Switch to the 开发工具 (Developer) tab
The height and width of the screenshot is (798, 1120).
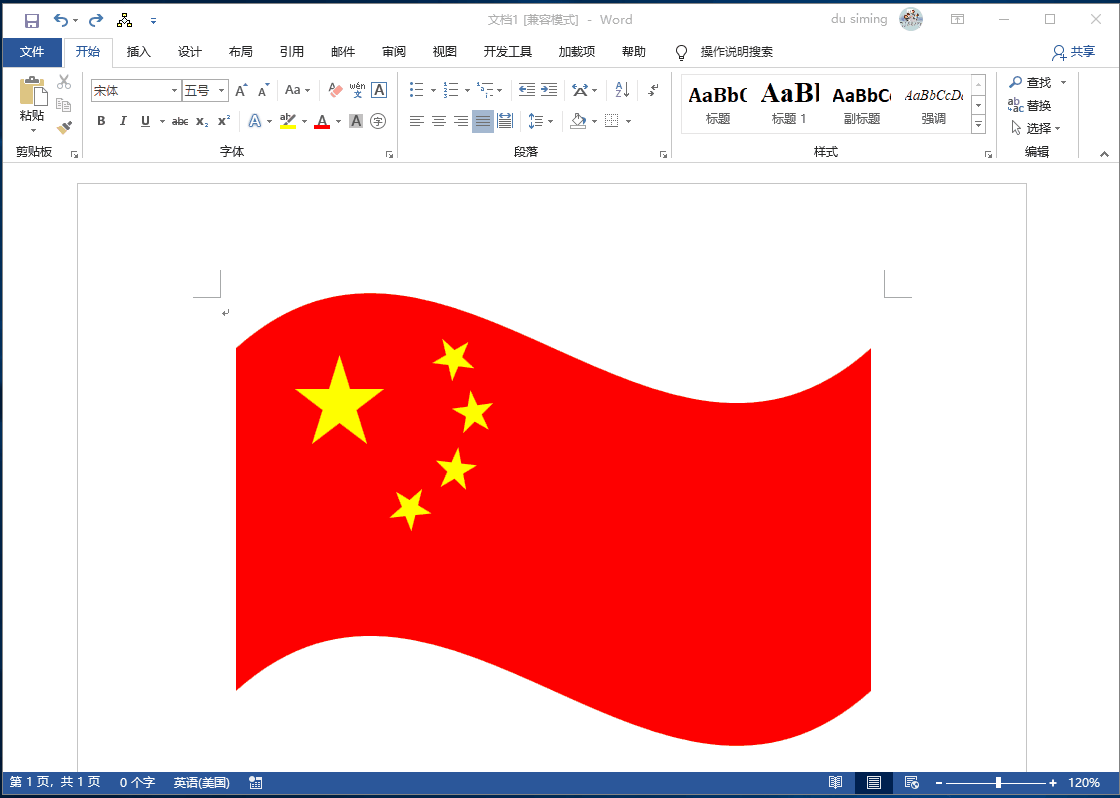[x=508, y=52]
